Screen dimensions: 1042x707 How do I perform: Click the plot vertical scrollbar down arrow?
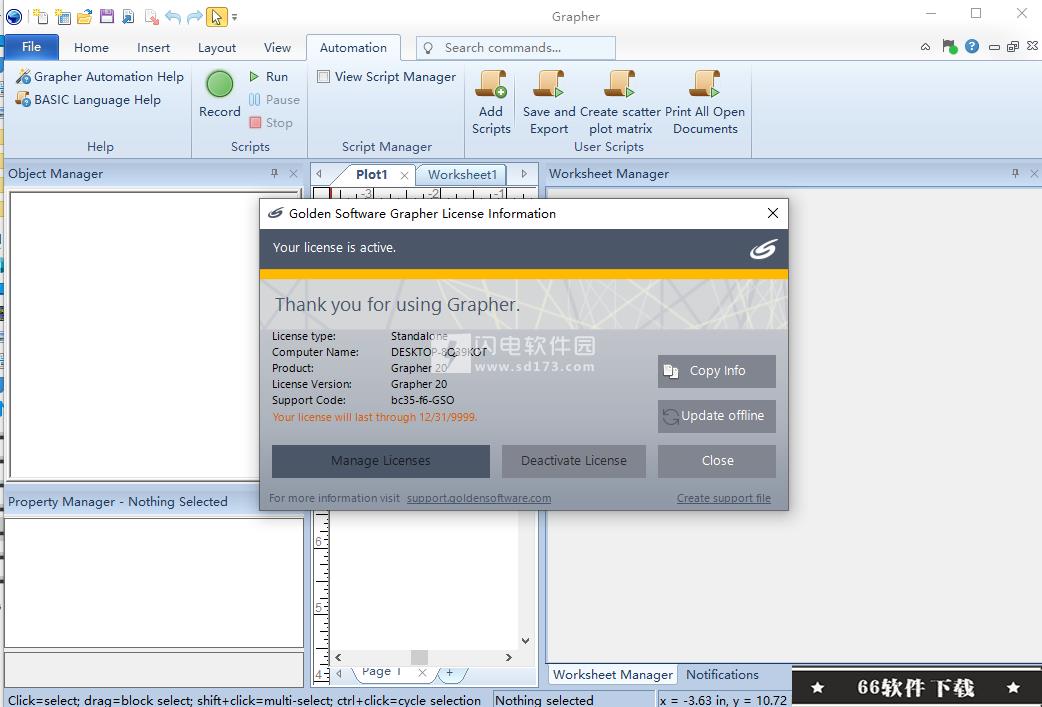(526, 641)
